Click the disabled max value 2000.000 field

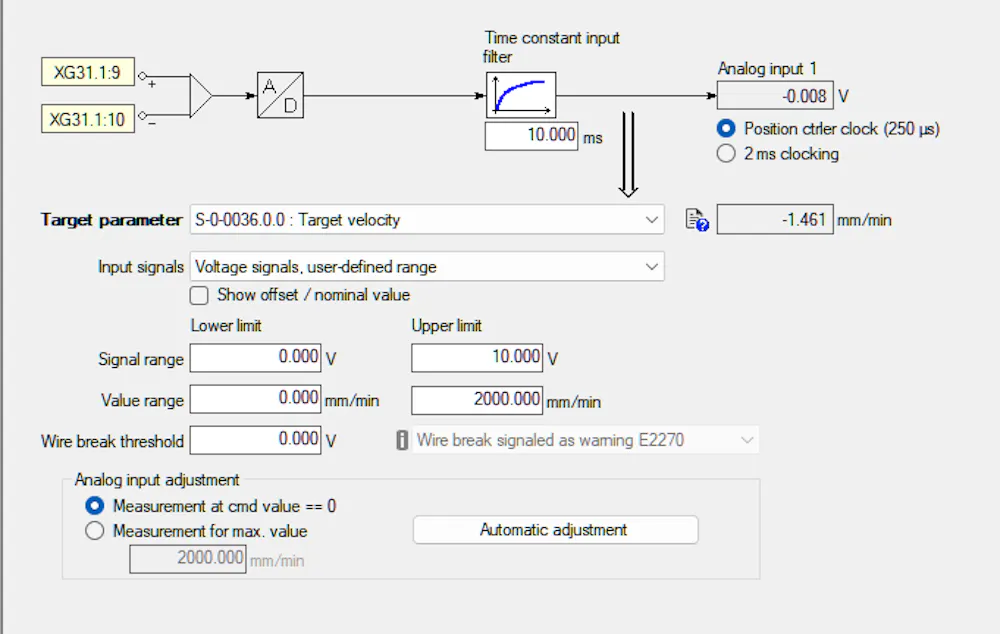[x=188, y=559]
